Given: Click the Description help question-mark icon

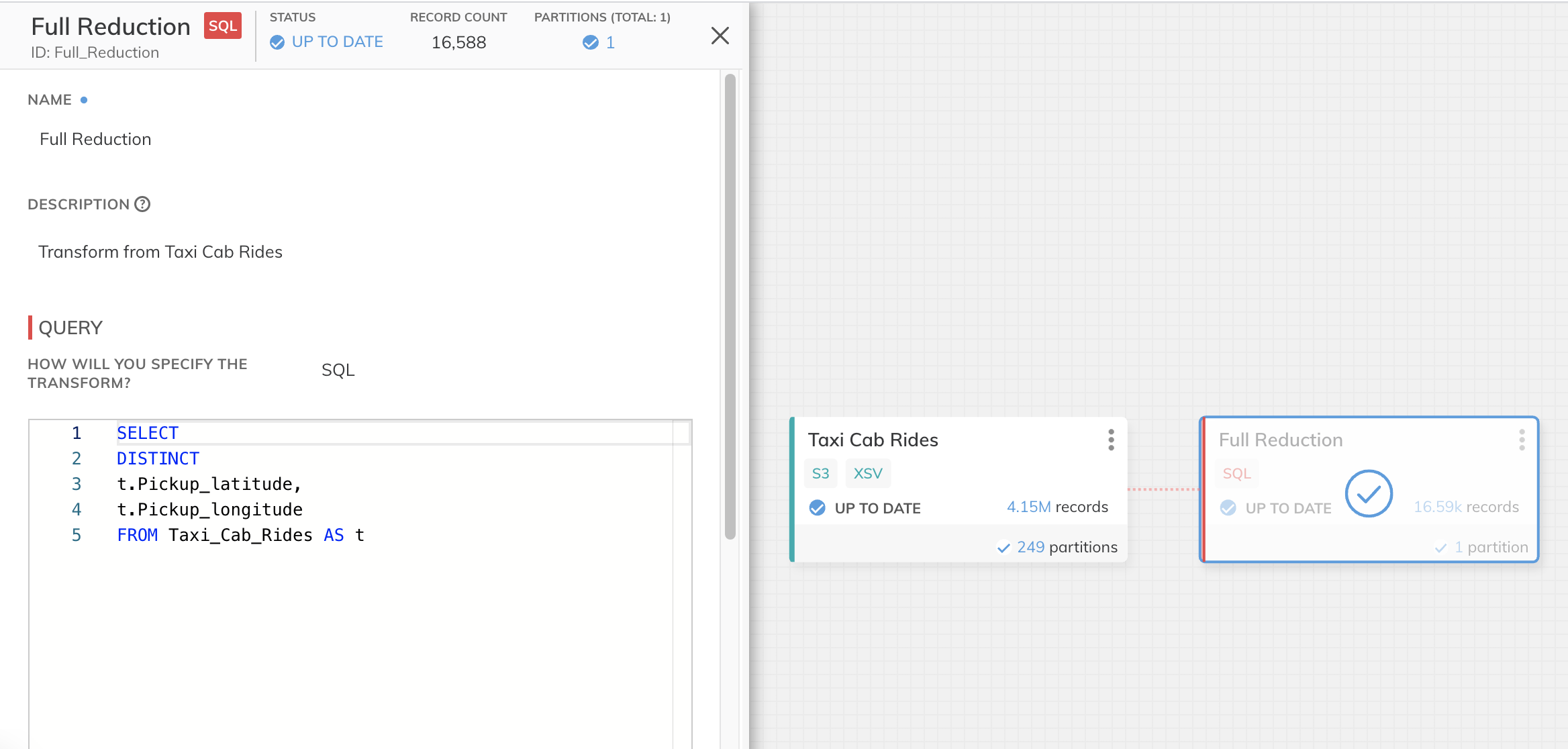Looking at the screenshot, I should (x=142, y=204).
